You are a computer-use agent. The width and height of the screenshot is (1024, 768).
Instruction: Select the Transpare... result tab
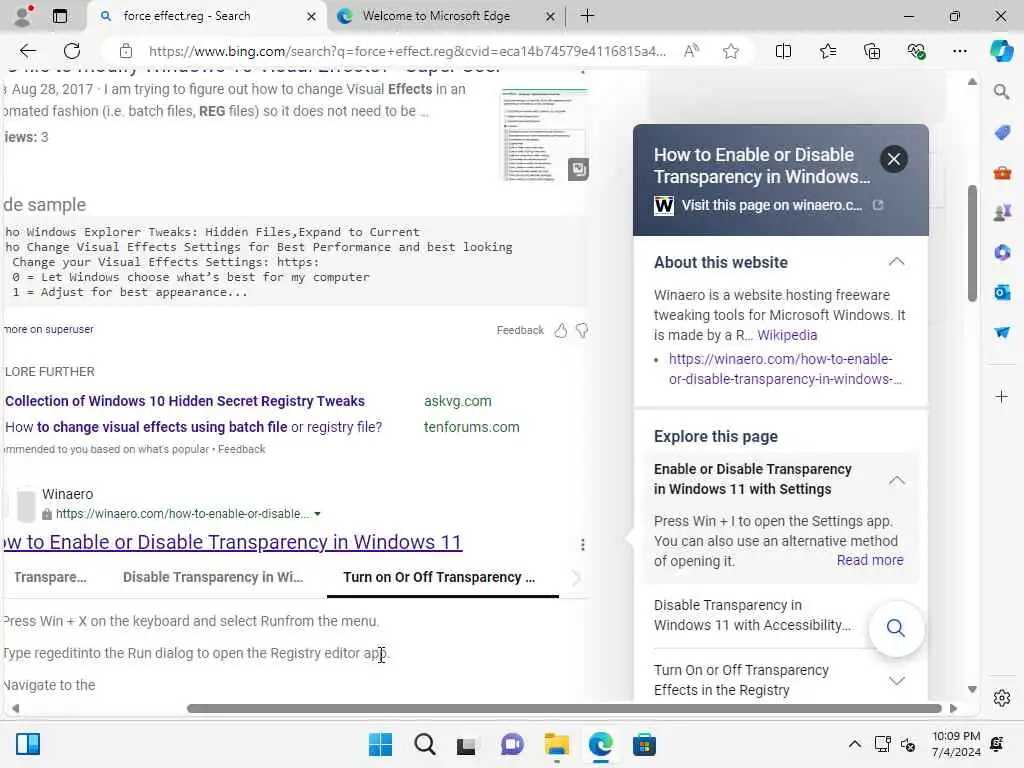50,577
